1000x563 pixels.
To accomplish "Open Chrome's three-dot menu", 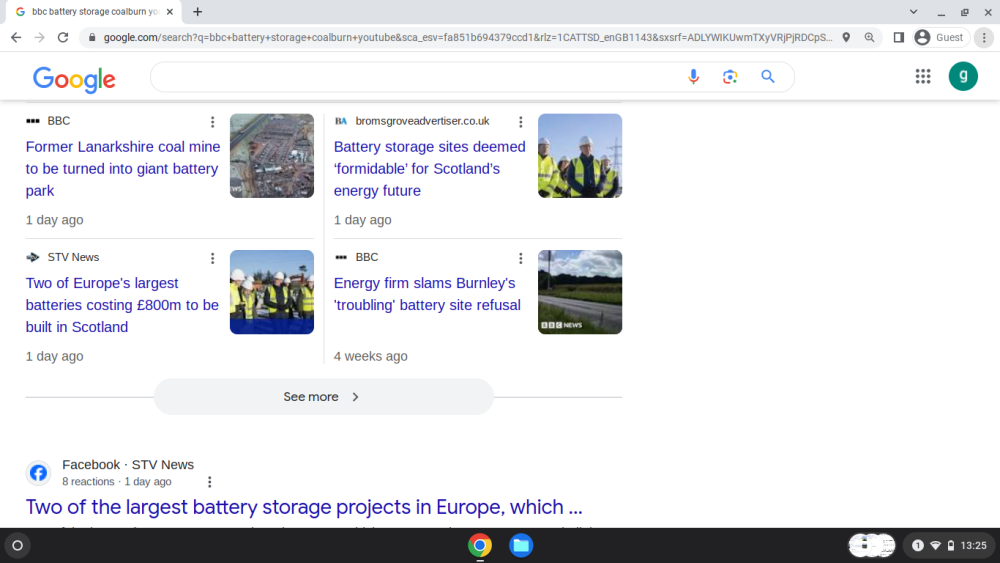I will pyautogui.click(x=984, y=38).
